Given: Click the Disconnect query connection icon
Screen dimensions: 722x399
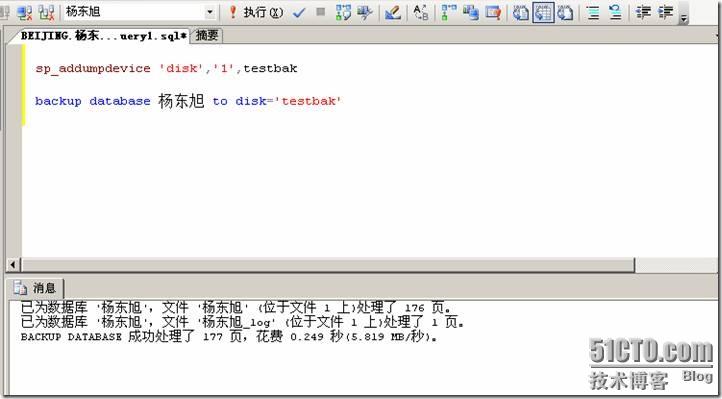Looking at the screenshot, I should [24, 12].
